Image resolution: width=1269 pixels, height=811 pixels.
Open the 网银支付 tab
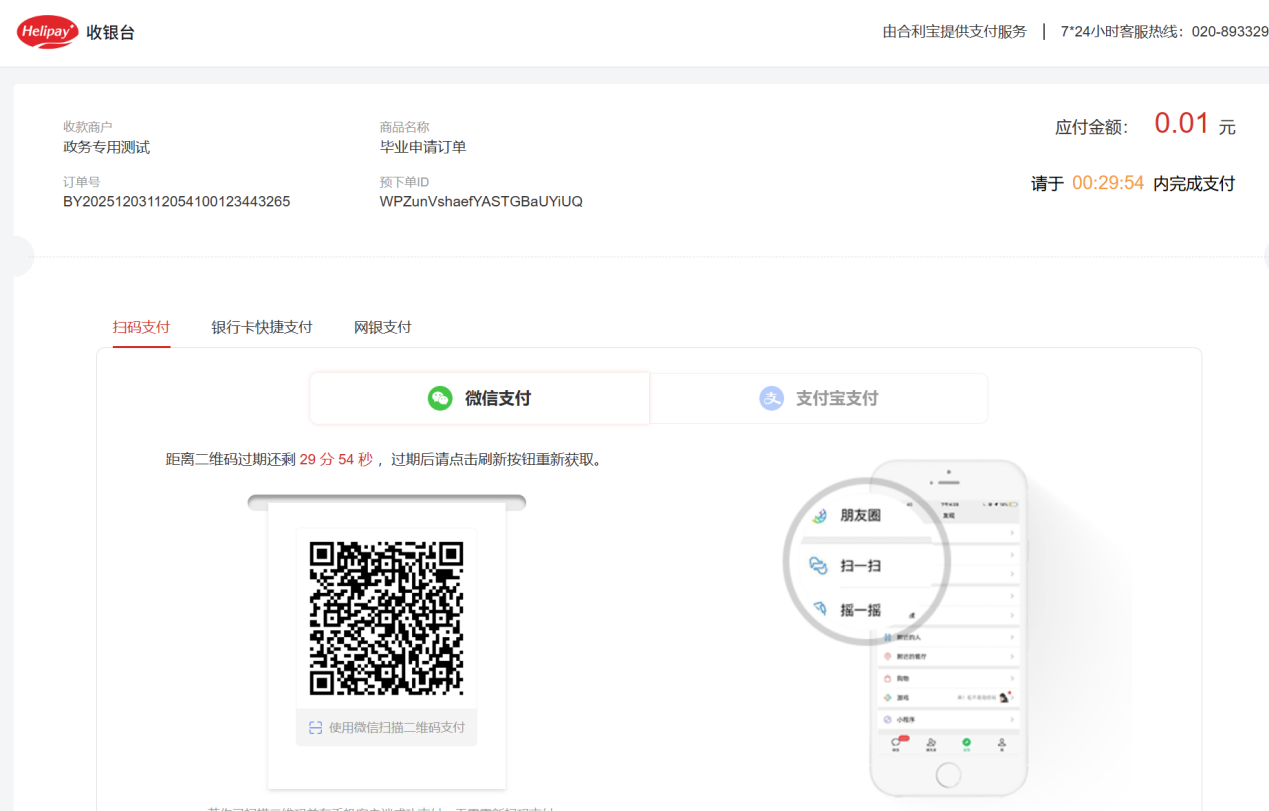click(382, 326)
